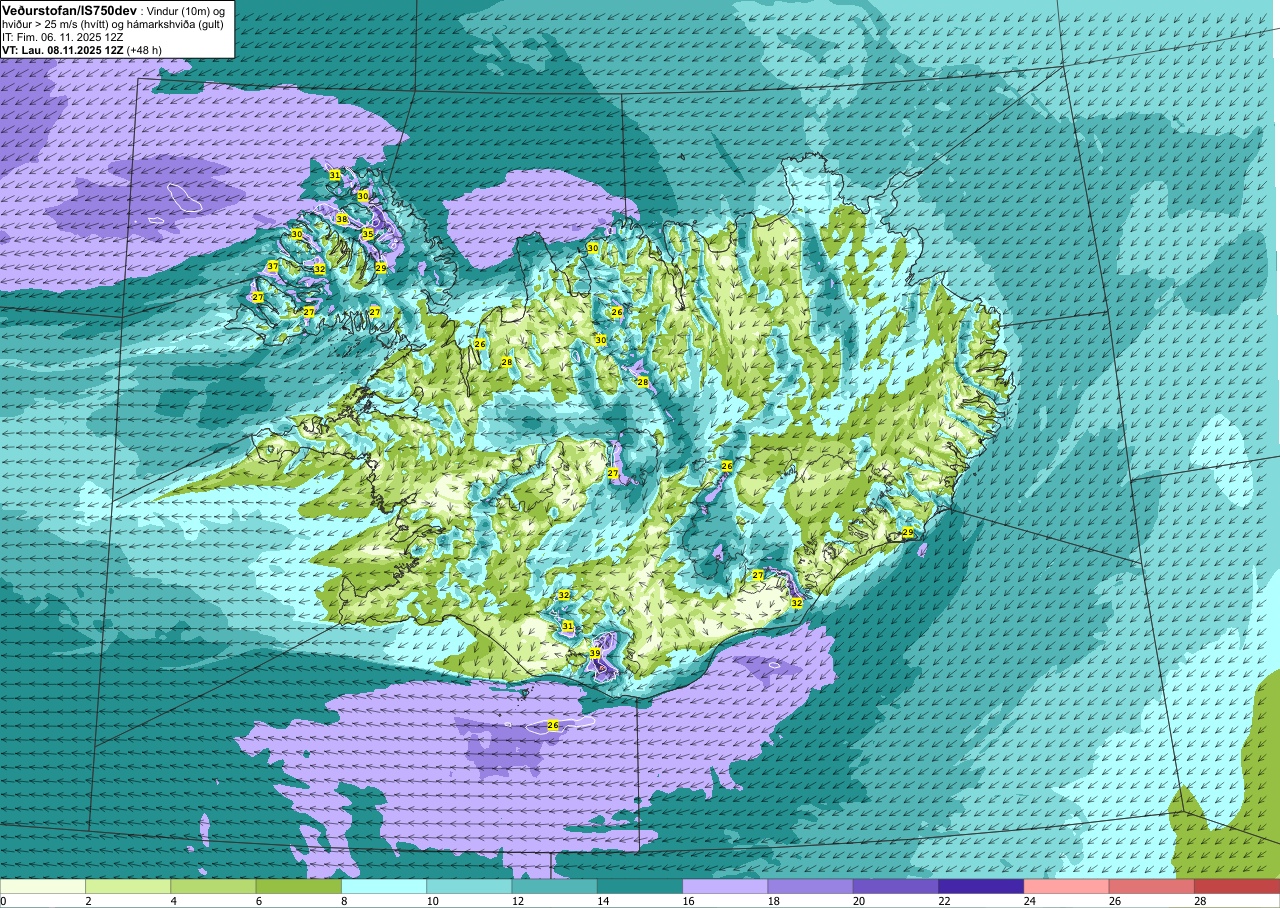Image resolution: width=1280 pixels, height=908 pixels.
Task: Click the salmon 26–28 m/s legend swatch
Action: [x=1151, y=886]
